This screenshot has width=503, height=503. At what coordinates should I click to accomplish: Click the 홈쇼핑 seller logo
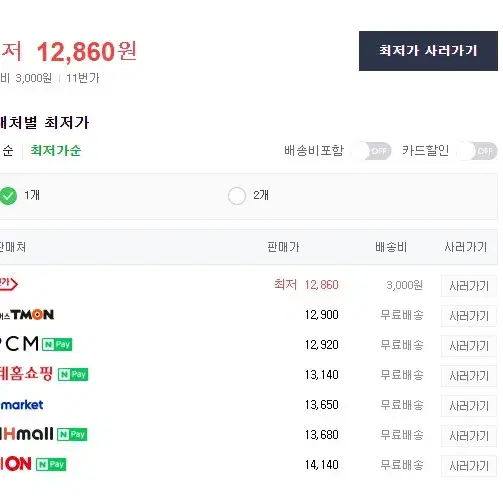coord(26,374)
